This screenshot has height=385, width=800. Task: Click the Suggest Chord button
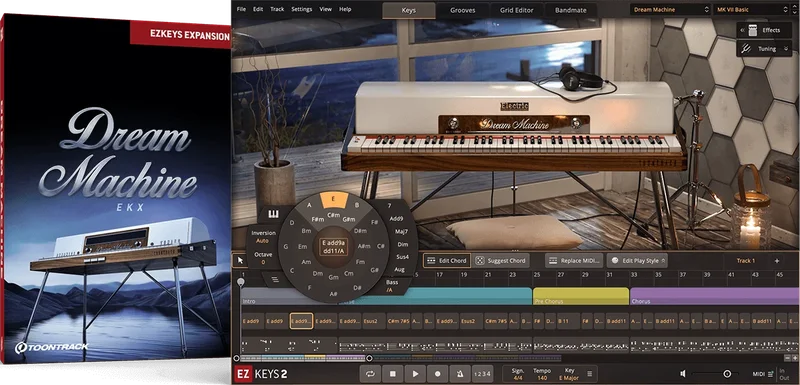pos(501,261)
